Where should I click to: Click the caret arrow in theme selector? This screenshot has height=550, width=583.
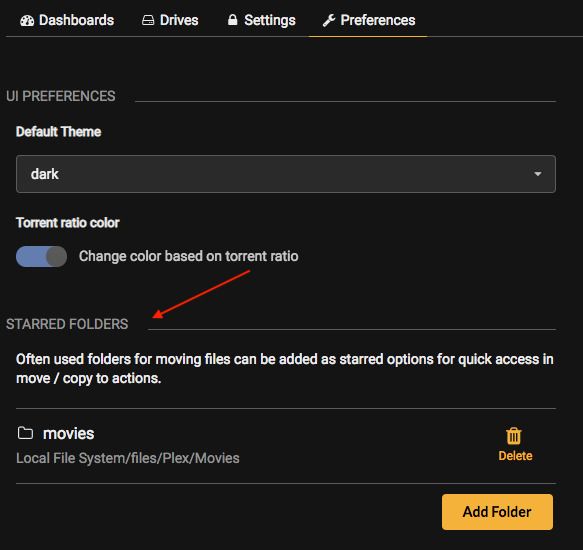[538, 174]
